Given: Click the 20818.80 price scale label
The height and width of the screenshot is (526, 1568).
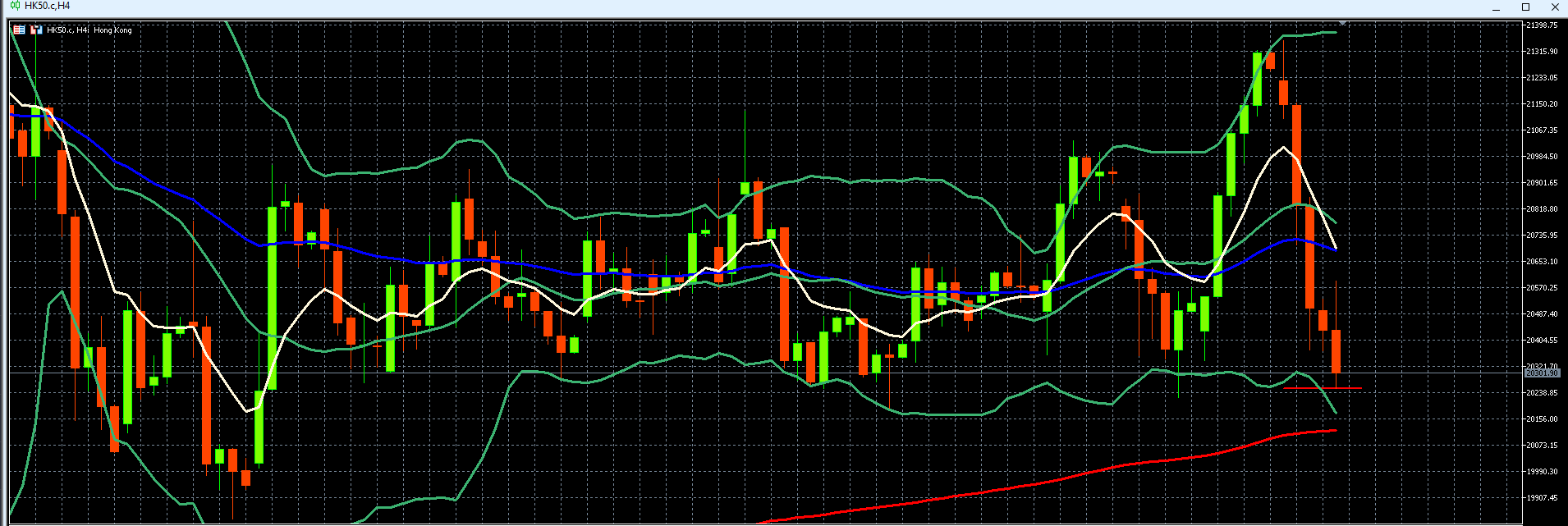Looking at the screenshot, I should 1542,209.
